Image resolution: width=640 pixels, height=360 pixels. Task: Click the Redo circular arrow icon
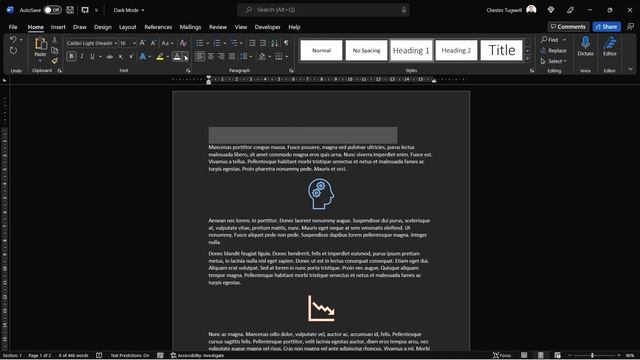(x=13, y=51)
